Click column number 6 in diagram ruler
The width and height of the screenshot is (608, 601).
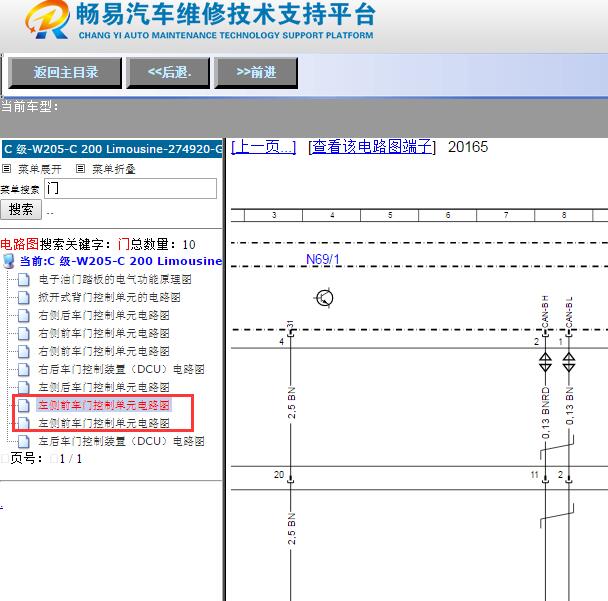tap(448, 215)
